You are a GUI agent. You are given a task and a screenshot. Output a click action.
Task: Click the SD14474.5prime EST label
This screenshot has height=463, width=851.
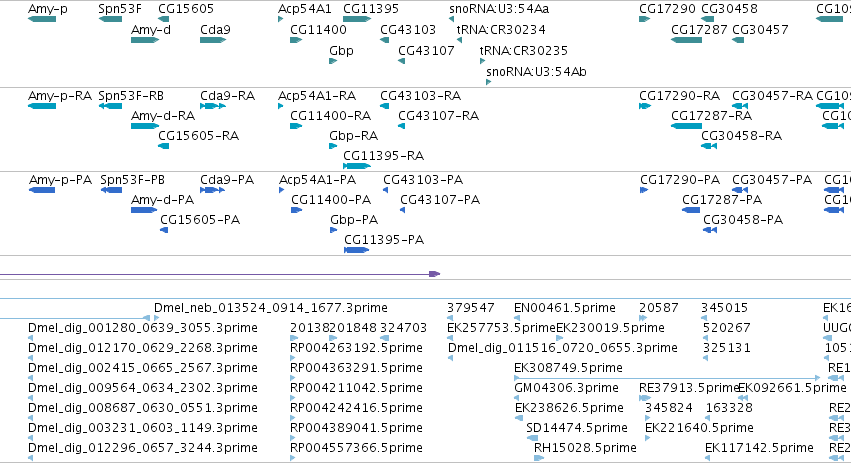point(577,428)
